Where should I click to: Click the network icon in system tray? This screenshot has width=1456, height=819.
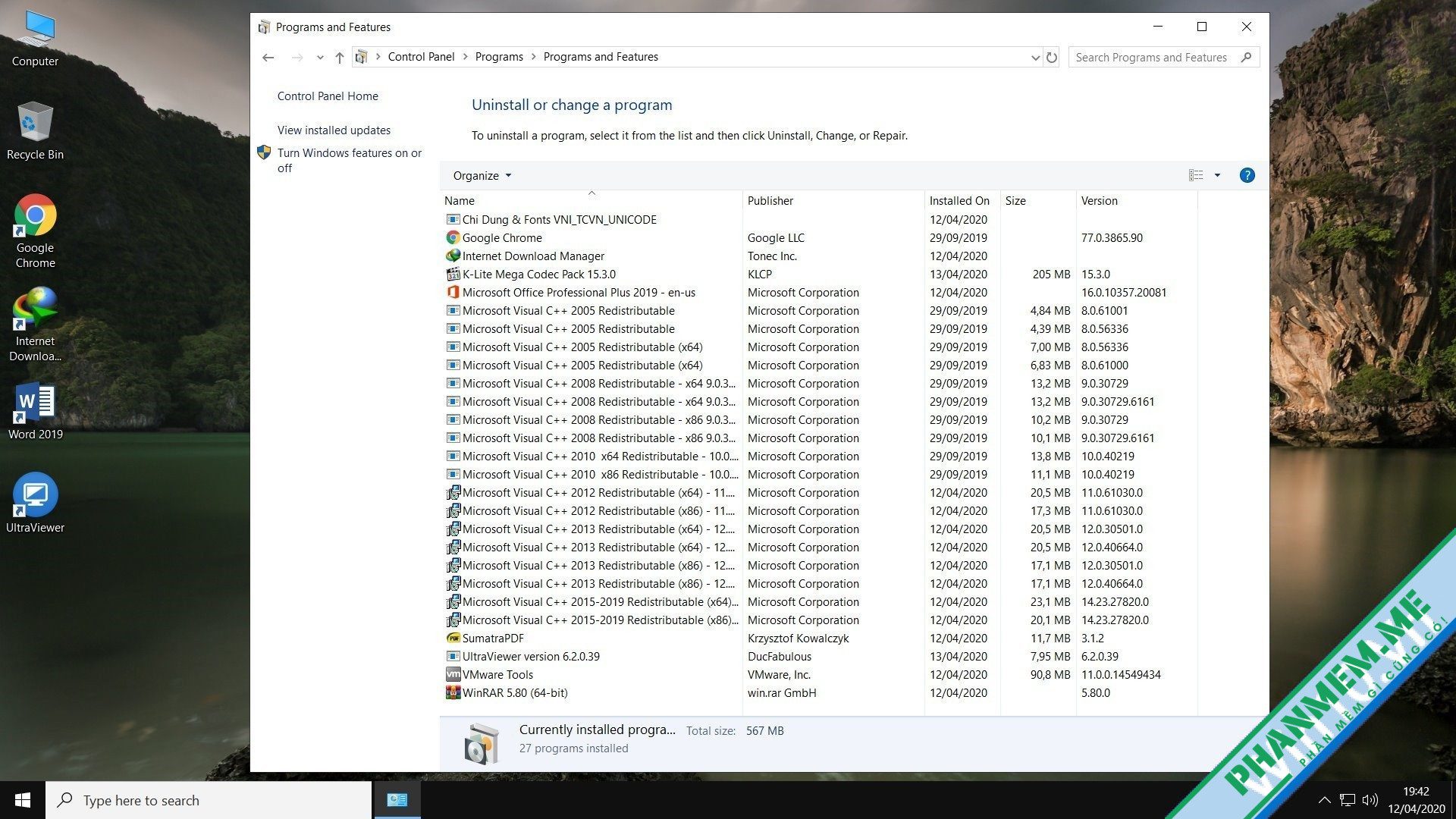click(x=1347, y=800)
